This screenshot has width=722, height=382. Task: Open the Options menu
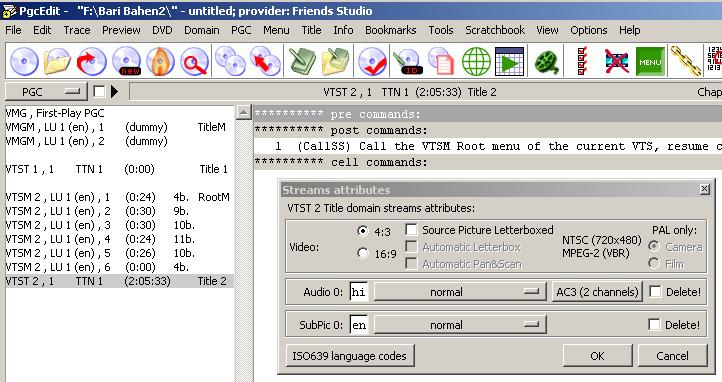(588, 30)
